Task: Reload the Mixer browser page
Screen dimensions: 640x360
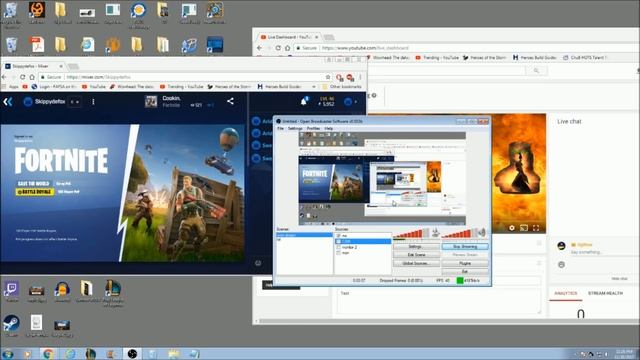Action: [22, 77]
